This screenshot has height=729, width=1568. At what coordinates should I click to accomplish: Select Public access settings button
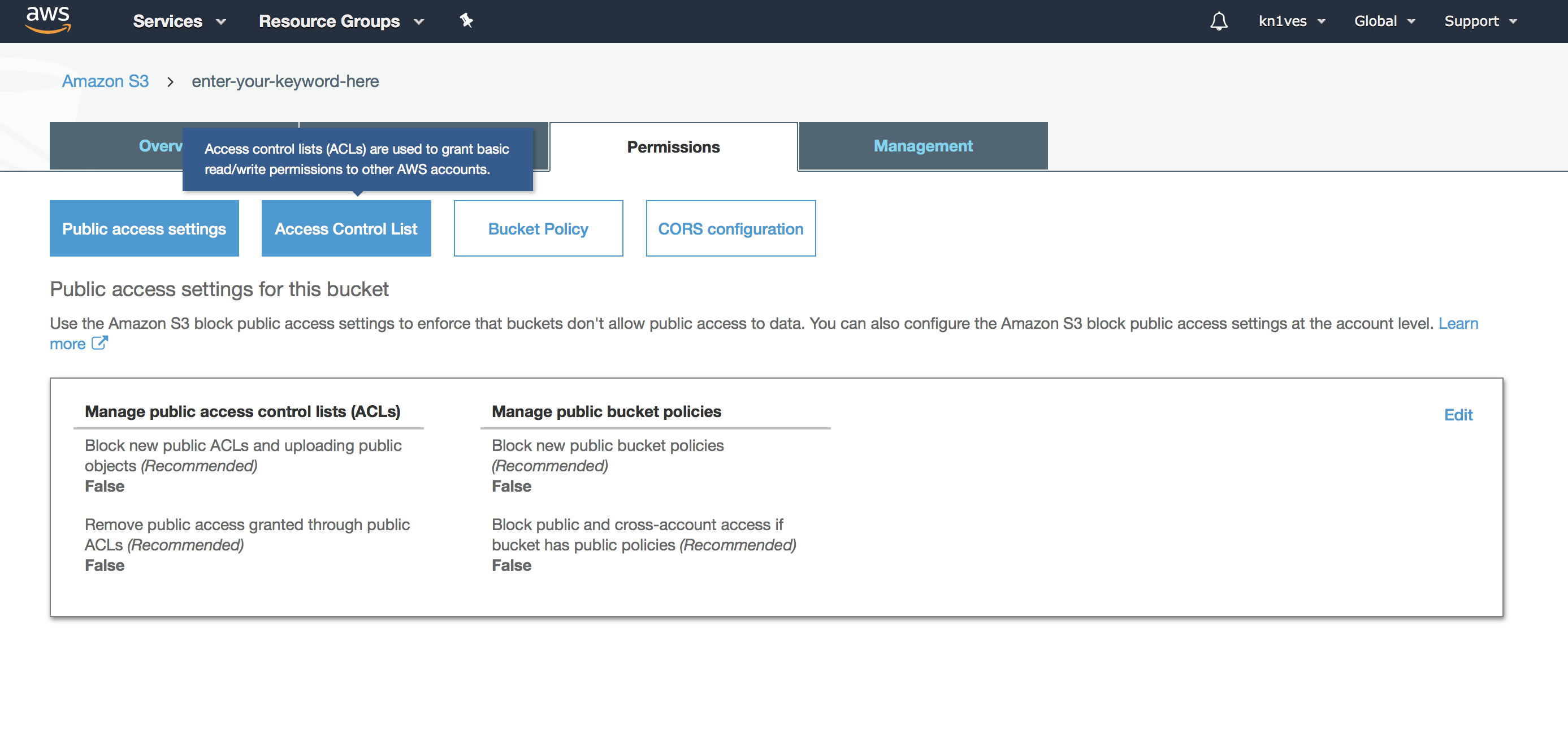click(x=144, y=229)
